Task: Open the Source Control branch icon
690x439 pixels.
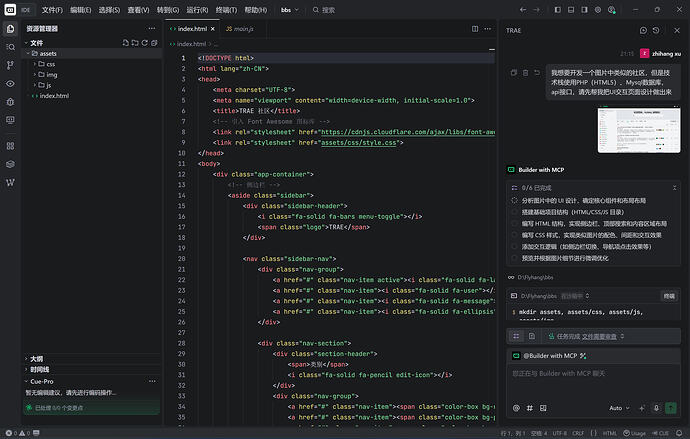Action: [x=10, y=65]
